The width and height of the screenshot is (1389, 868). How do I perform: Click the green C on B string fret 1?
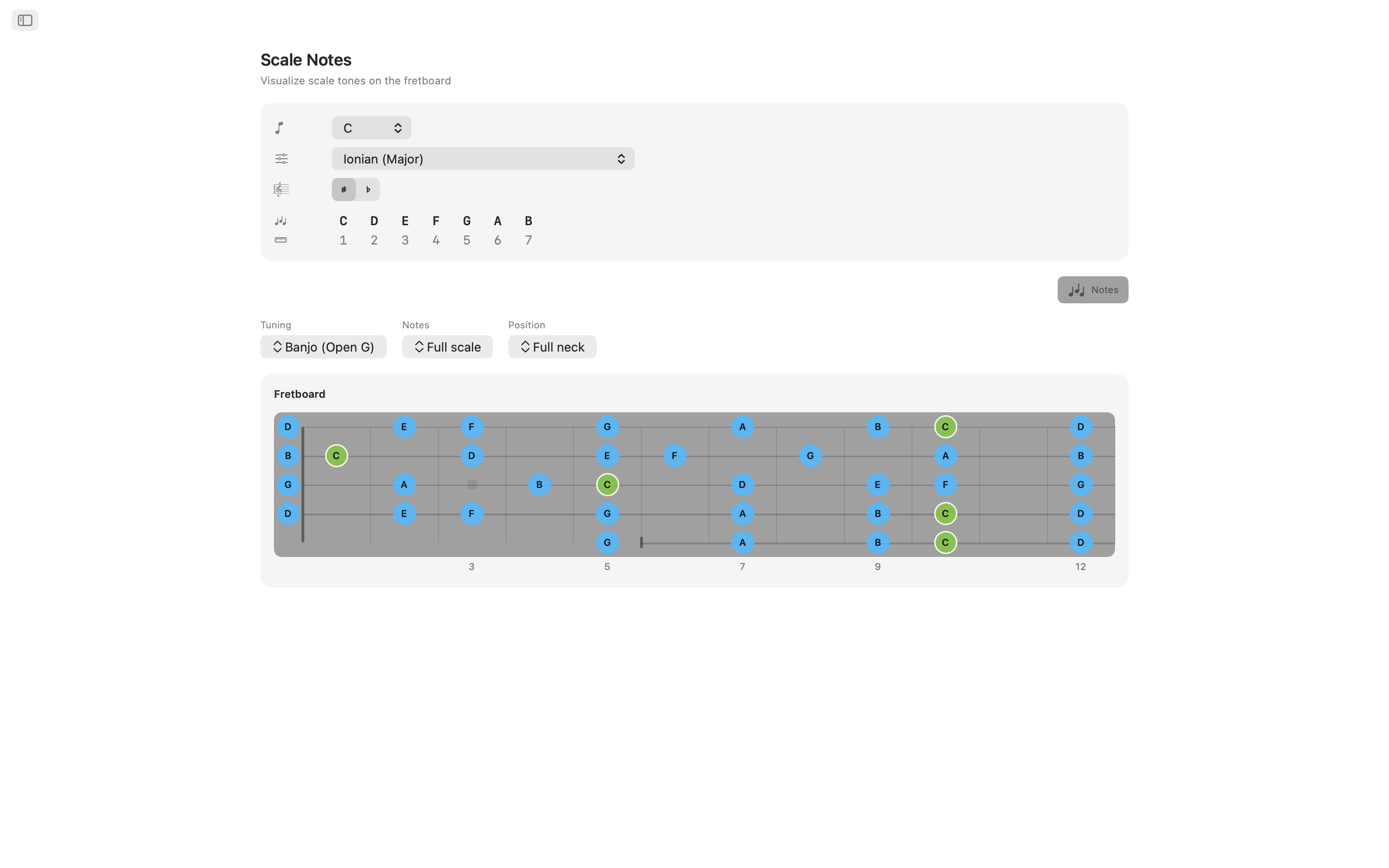[x=336, y=456]
